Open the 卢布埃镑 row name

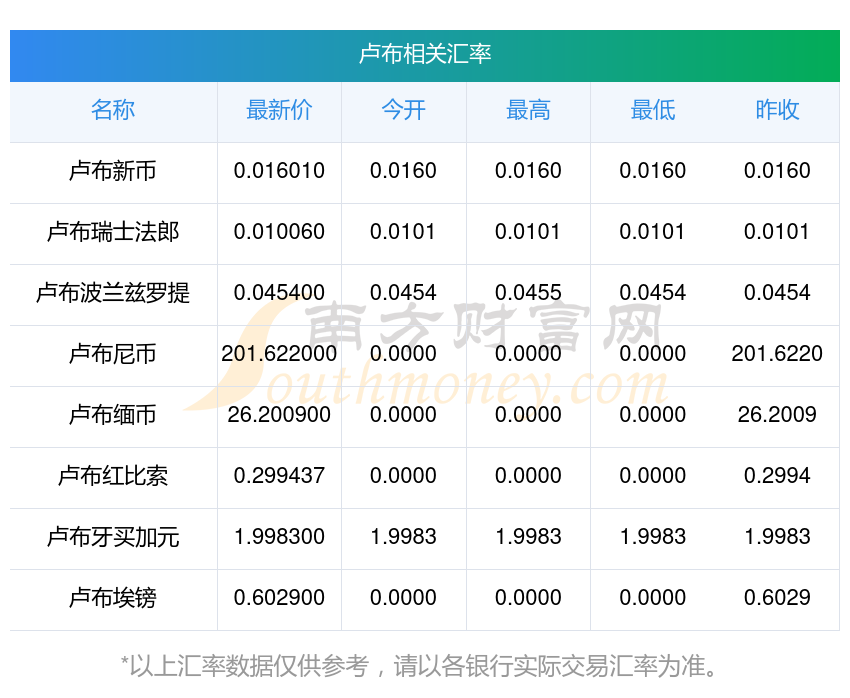[113, 598]
